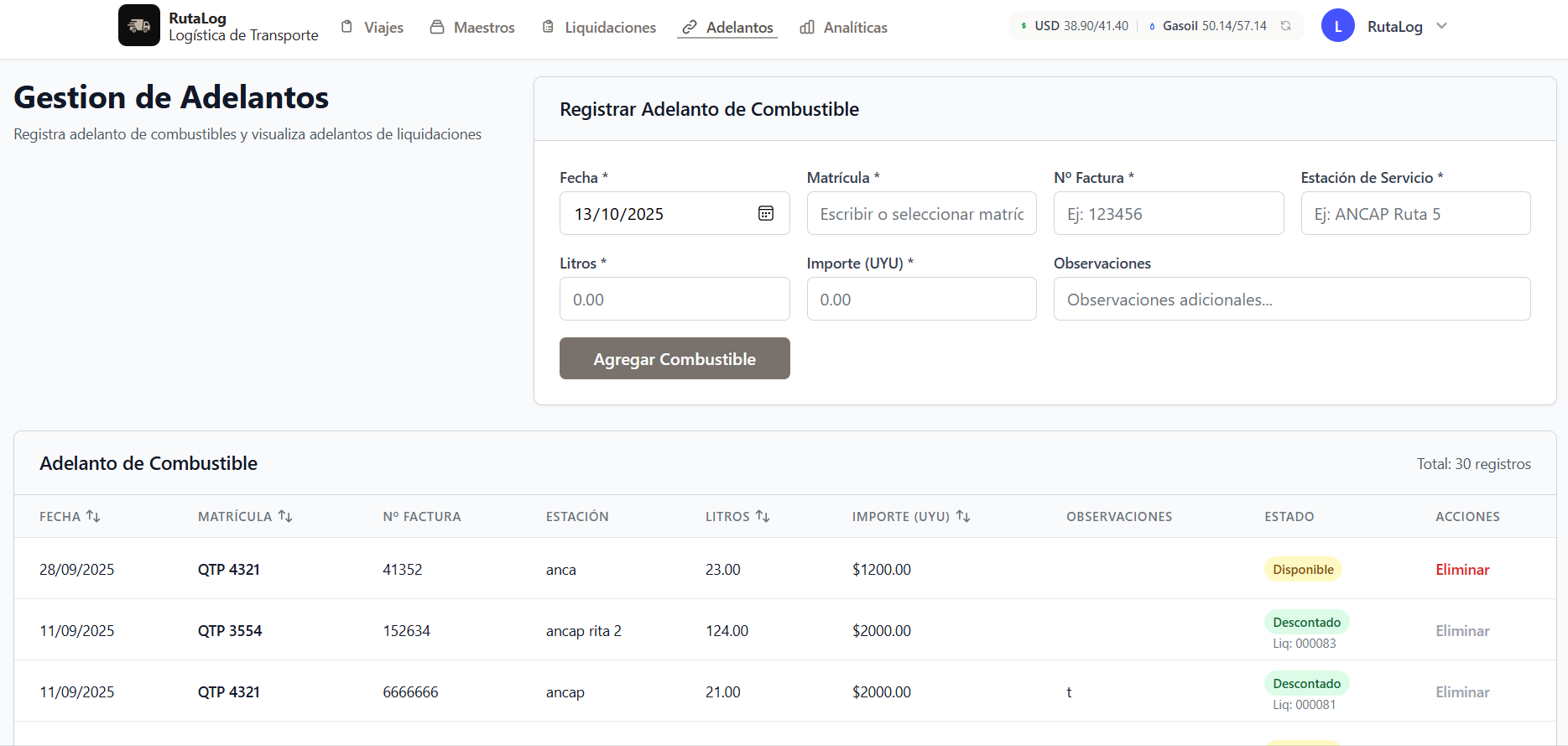Click the Gasoil price drop indicator
Image resolution: width=1568 pixels, height=746 pixels.
[x=1207, y=26]
